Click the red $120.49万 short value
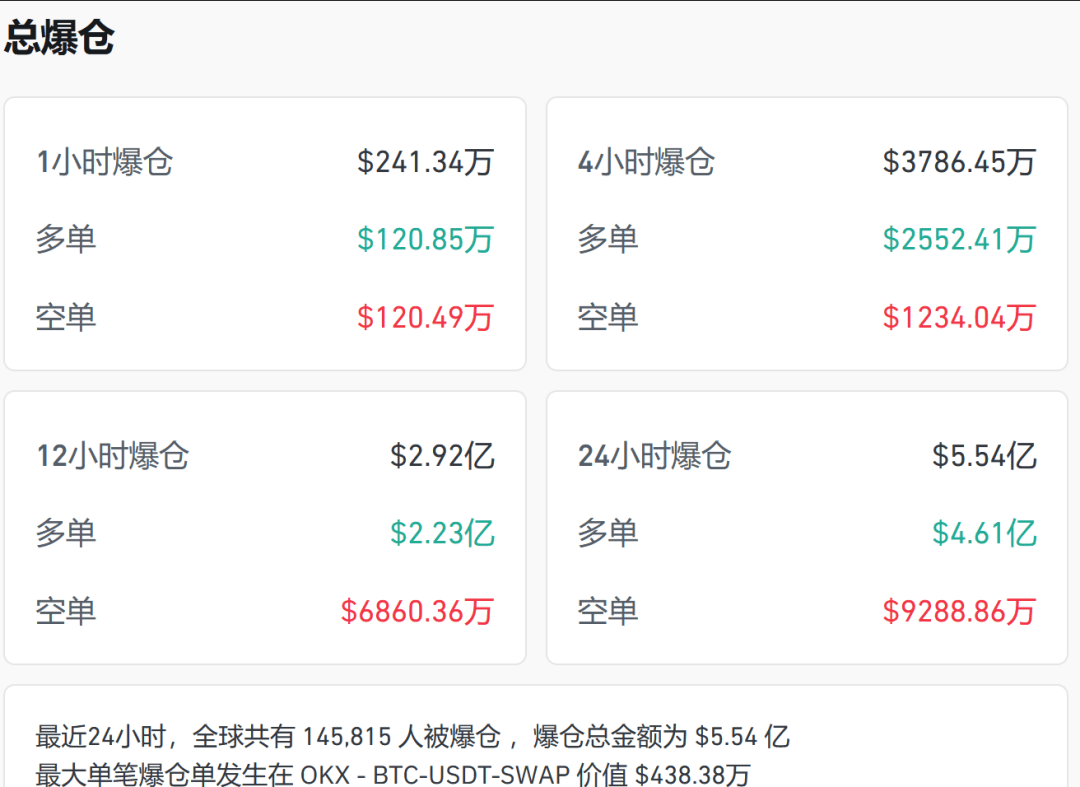The height and width of the screenshot is (787, 1080). 425,317
